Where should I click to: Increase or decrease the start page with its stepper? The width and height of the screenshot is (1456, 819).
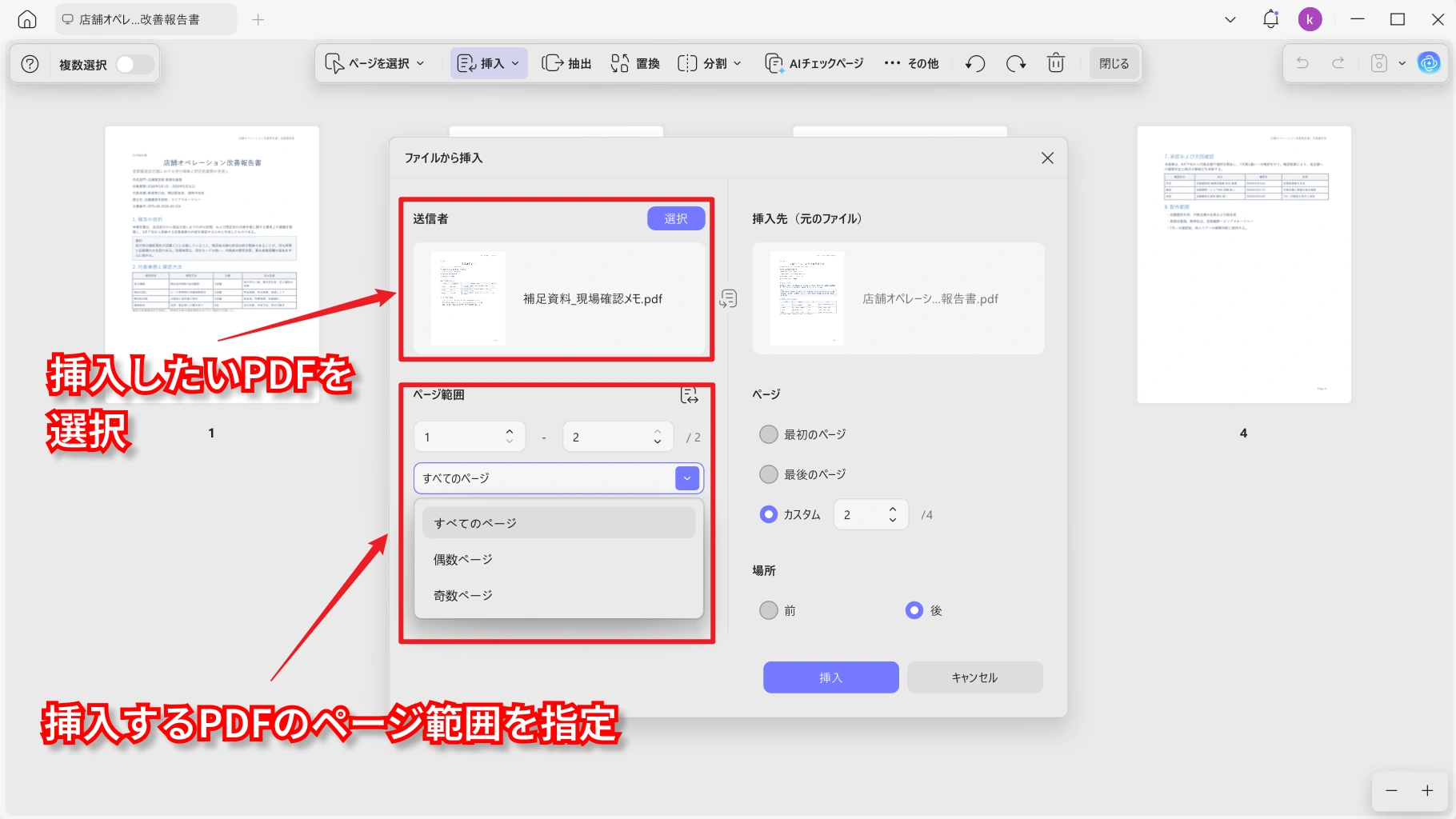click(510, 437)
